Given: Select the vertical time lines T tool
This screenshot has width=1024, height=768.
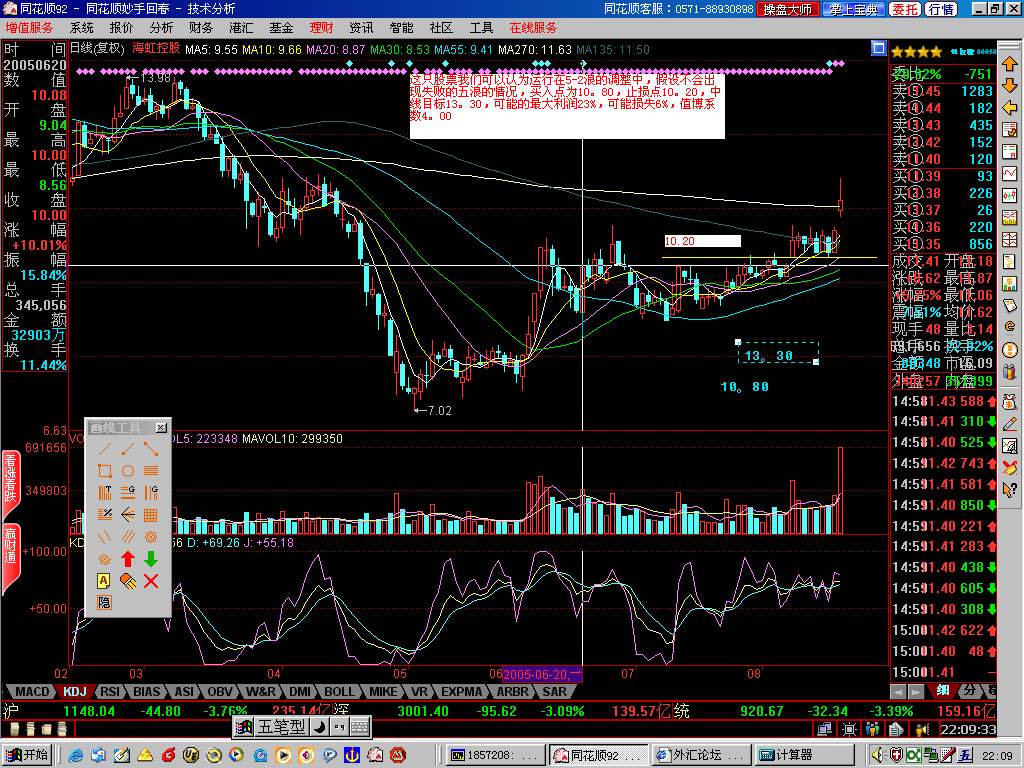Looking at the screenshot, I should coord(104,492).
